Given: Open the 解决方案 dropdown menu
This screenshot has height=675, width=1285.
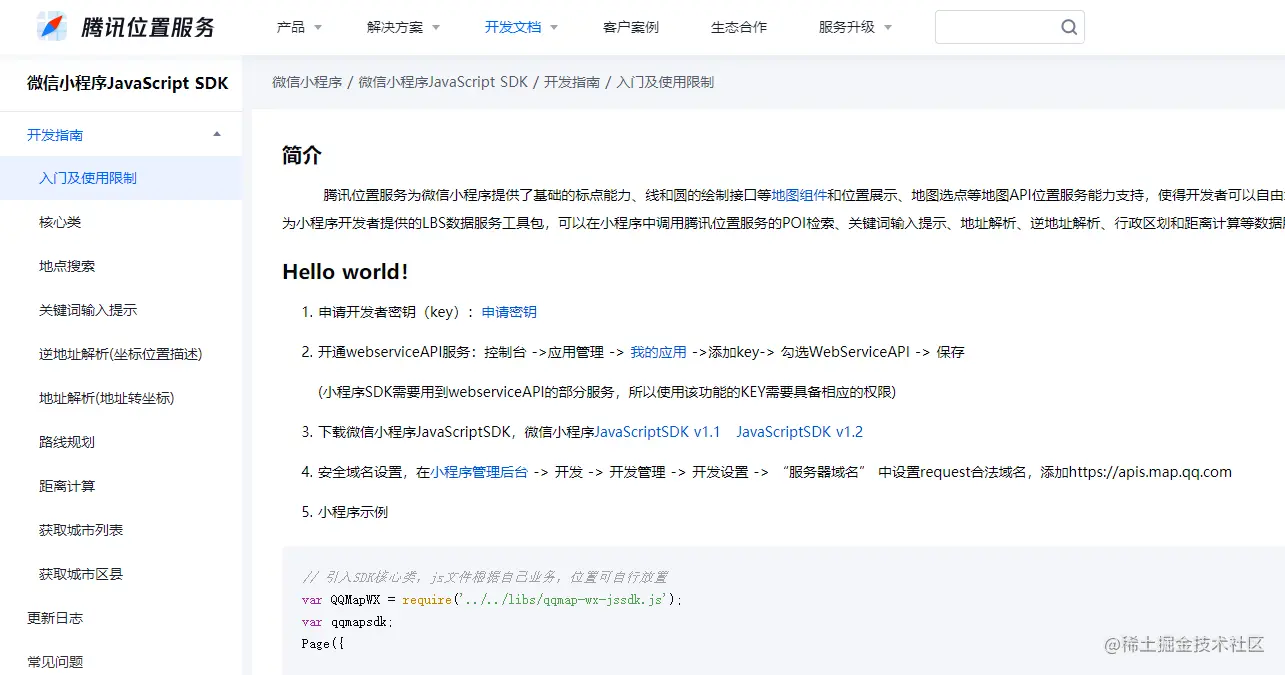Looking at the screenshot, I should click(403, 27).
